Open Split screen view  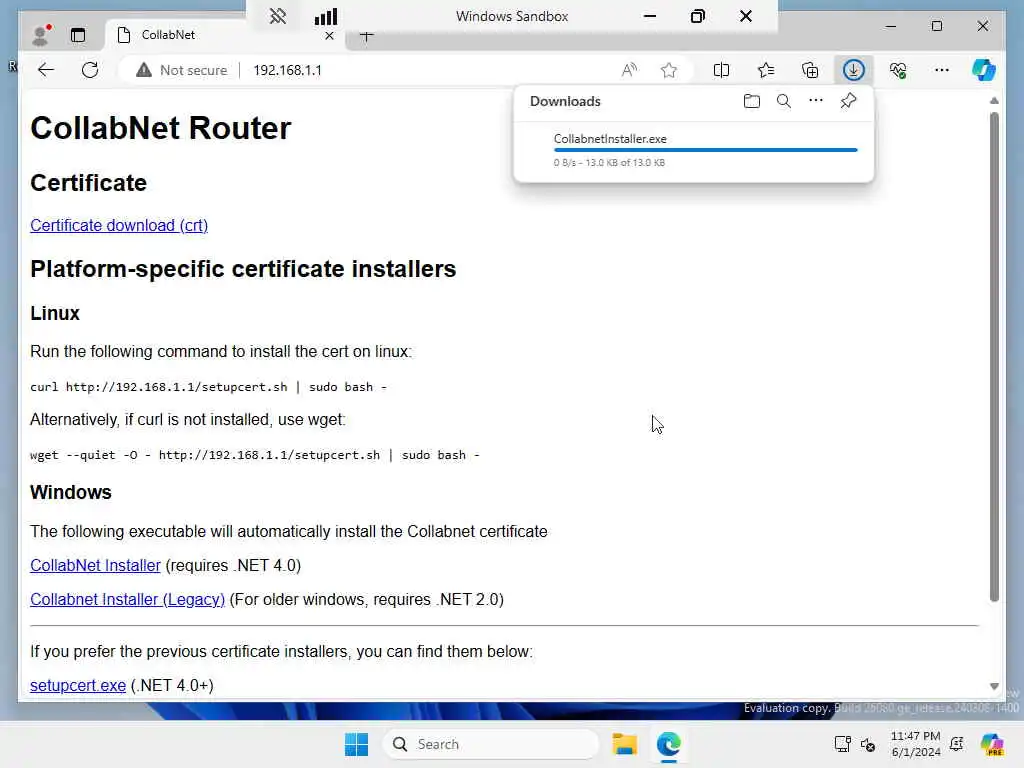pos(722,70)
